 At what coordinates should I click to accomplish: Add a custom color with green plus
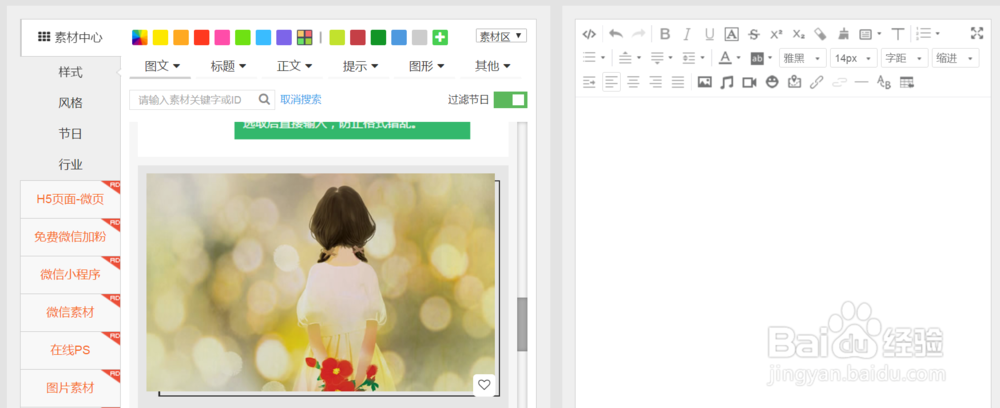tap(440, 37)
